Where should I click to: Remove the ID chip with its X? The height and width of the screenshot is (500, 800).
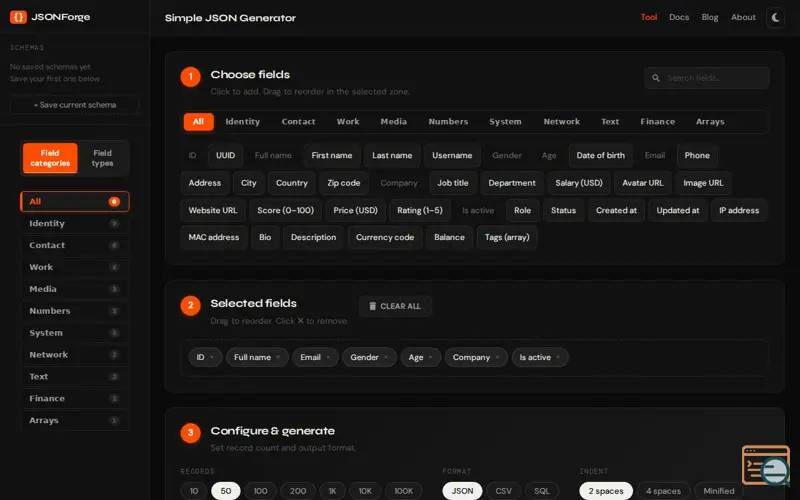[212, 358]
